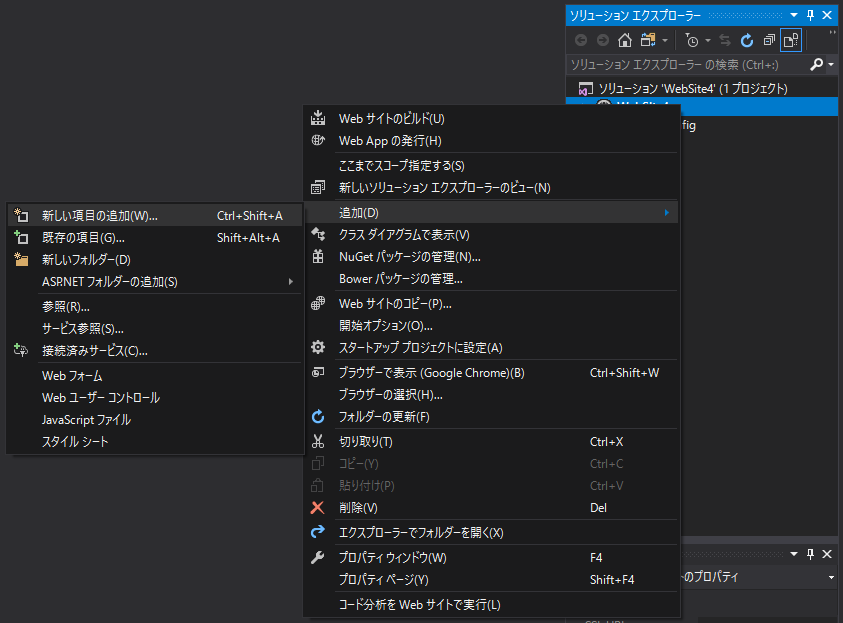Click the Pending Changes Filter clock icon
Viewport: 843px width, 623px height.
point(692,40)
